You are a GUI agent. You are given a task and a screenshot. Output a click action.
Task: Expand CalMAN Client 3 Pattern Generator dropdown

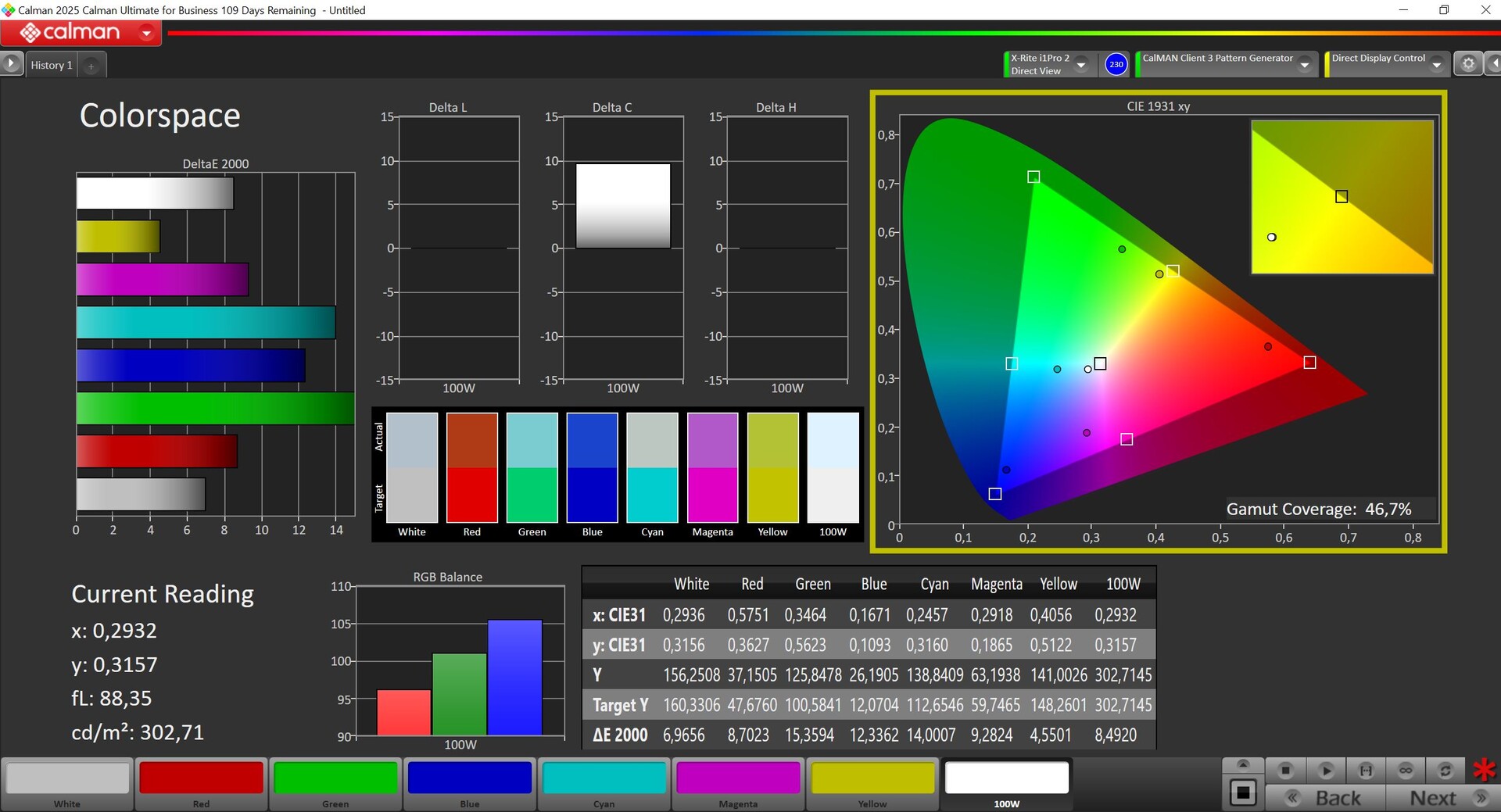click(1304, 65)
